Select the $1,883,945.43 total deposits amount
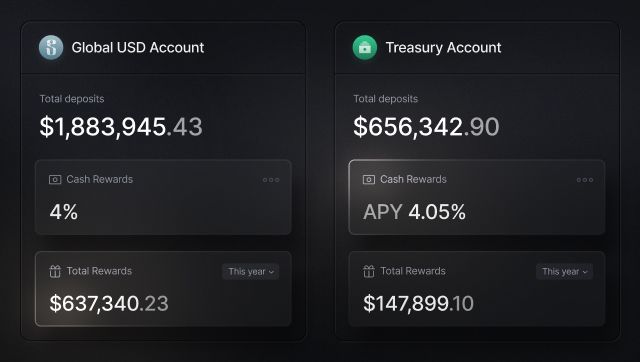This screenshot has height=362, width=640. click(x=121, y=127)
